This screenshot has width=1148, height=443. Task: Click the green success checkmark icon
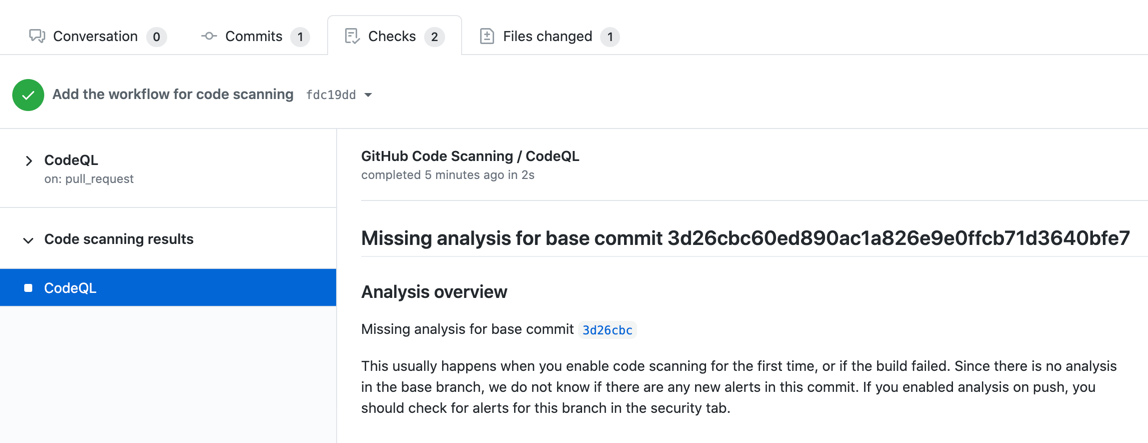pyautogui.click(x=28, y=95)
